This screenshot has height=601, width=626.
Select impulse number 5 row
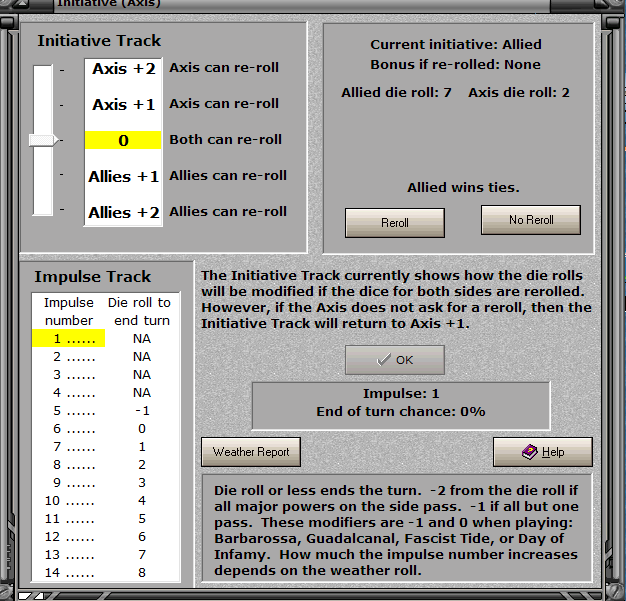point(106,410)
